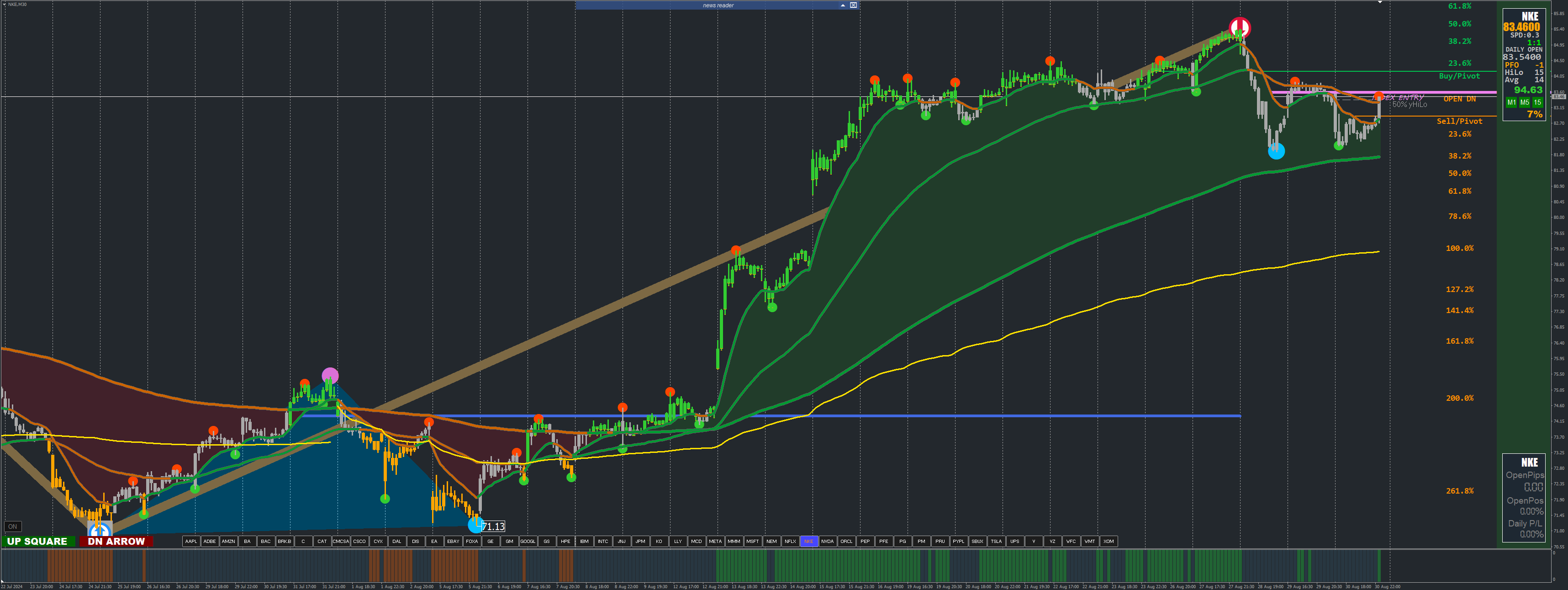Switch chart to TSLA symbol
This screenshot has width=1568, height=590.
(996, 541)
